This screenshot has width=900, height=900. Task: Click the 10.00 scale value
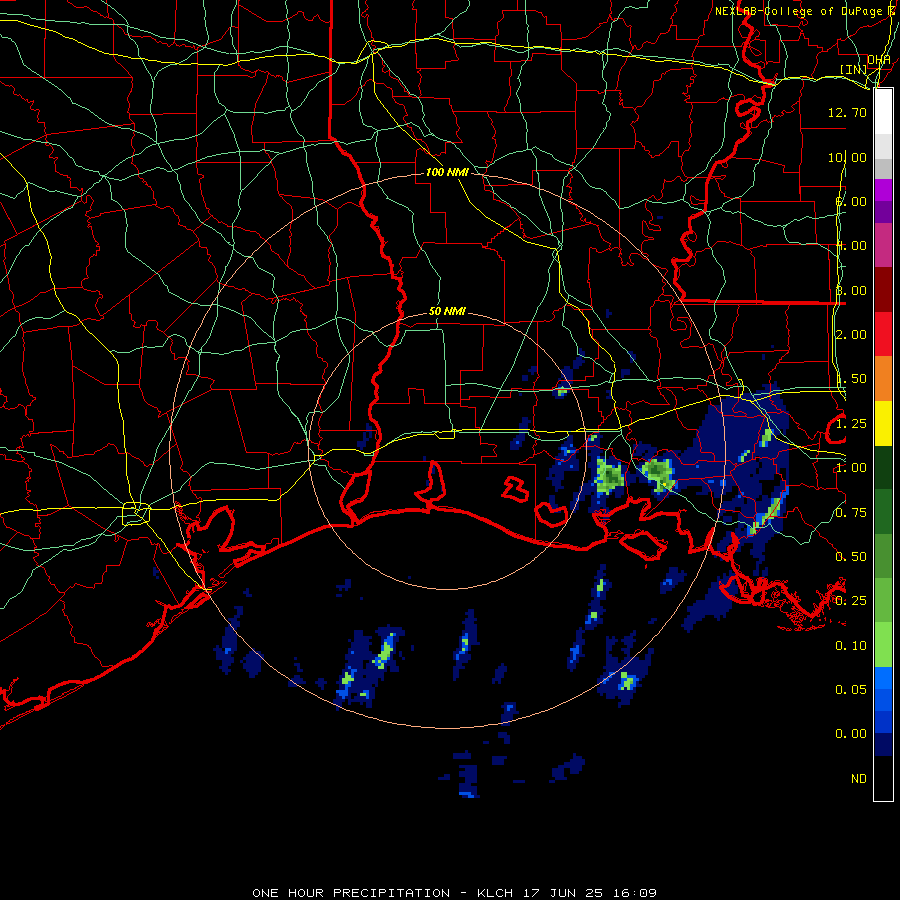click(847, 157)
